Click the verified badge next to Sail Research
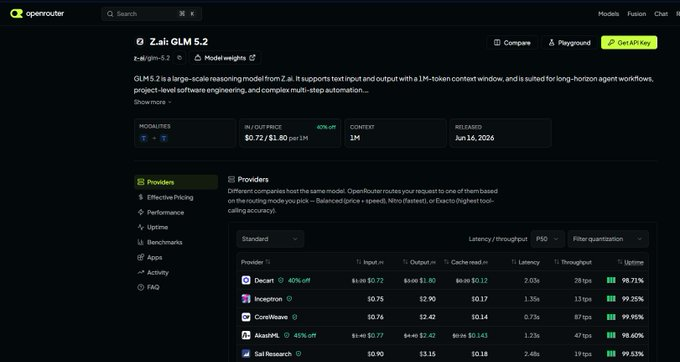Screen dimensions: 680x362 298,354
